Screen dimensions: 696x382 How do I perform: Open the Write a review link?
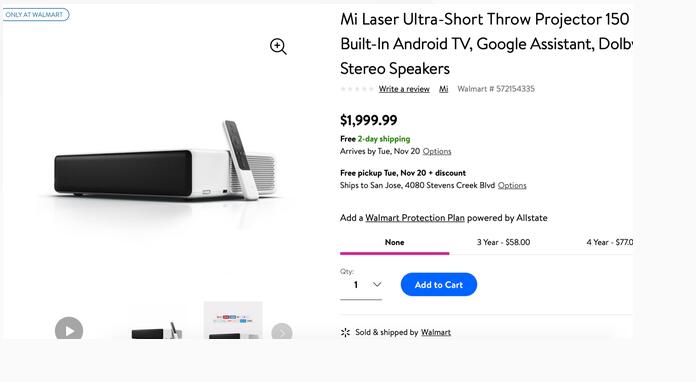404,89
